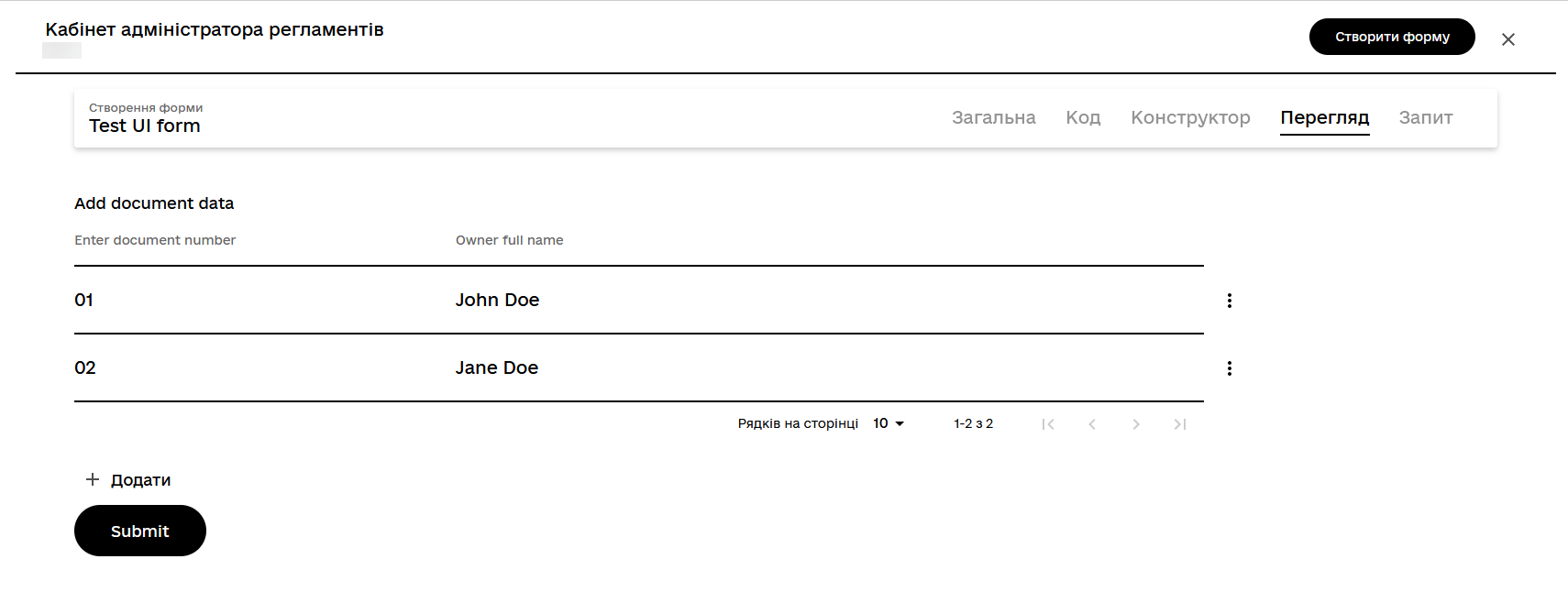
Task: Click the plus icon next to Додати
Action: tap(93, 479)
